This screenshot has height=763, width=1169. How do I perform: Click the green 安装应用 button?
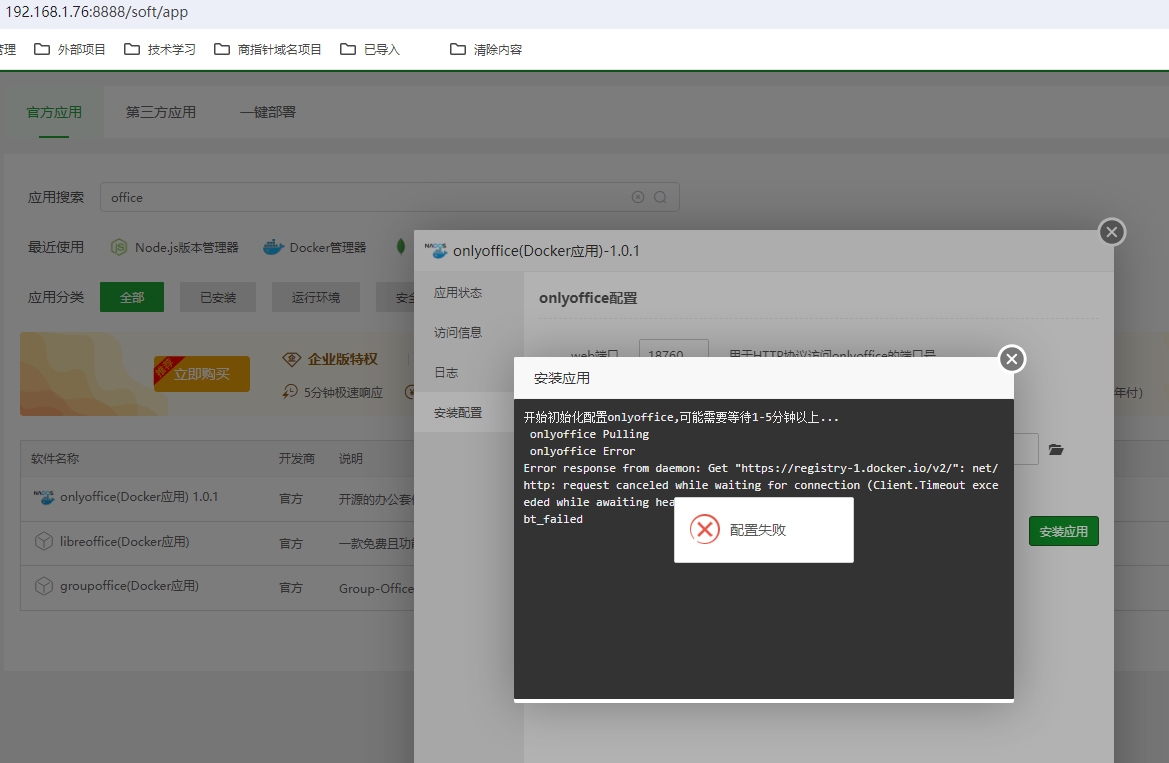pos(1063,531)
